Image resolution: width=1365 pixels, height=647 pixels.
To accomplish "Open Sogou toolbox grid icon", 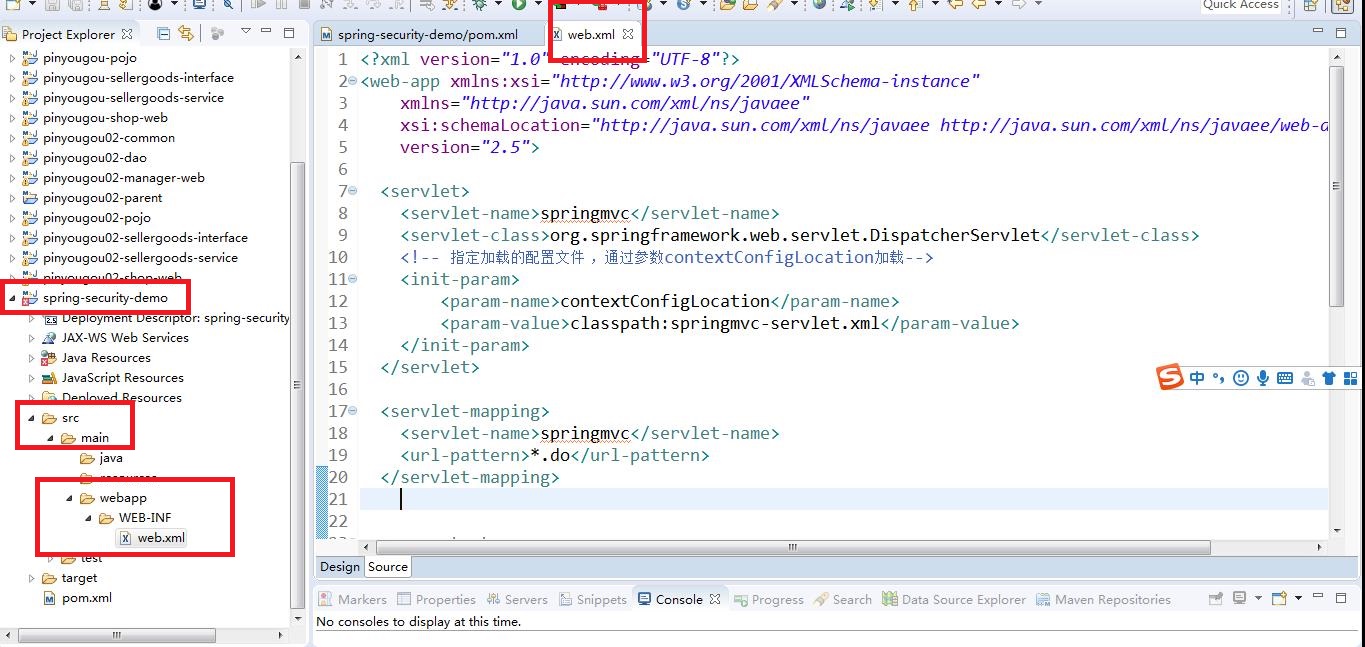I will (x=1351, y=378).
